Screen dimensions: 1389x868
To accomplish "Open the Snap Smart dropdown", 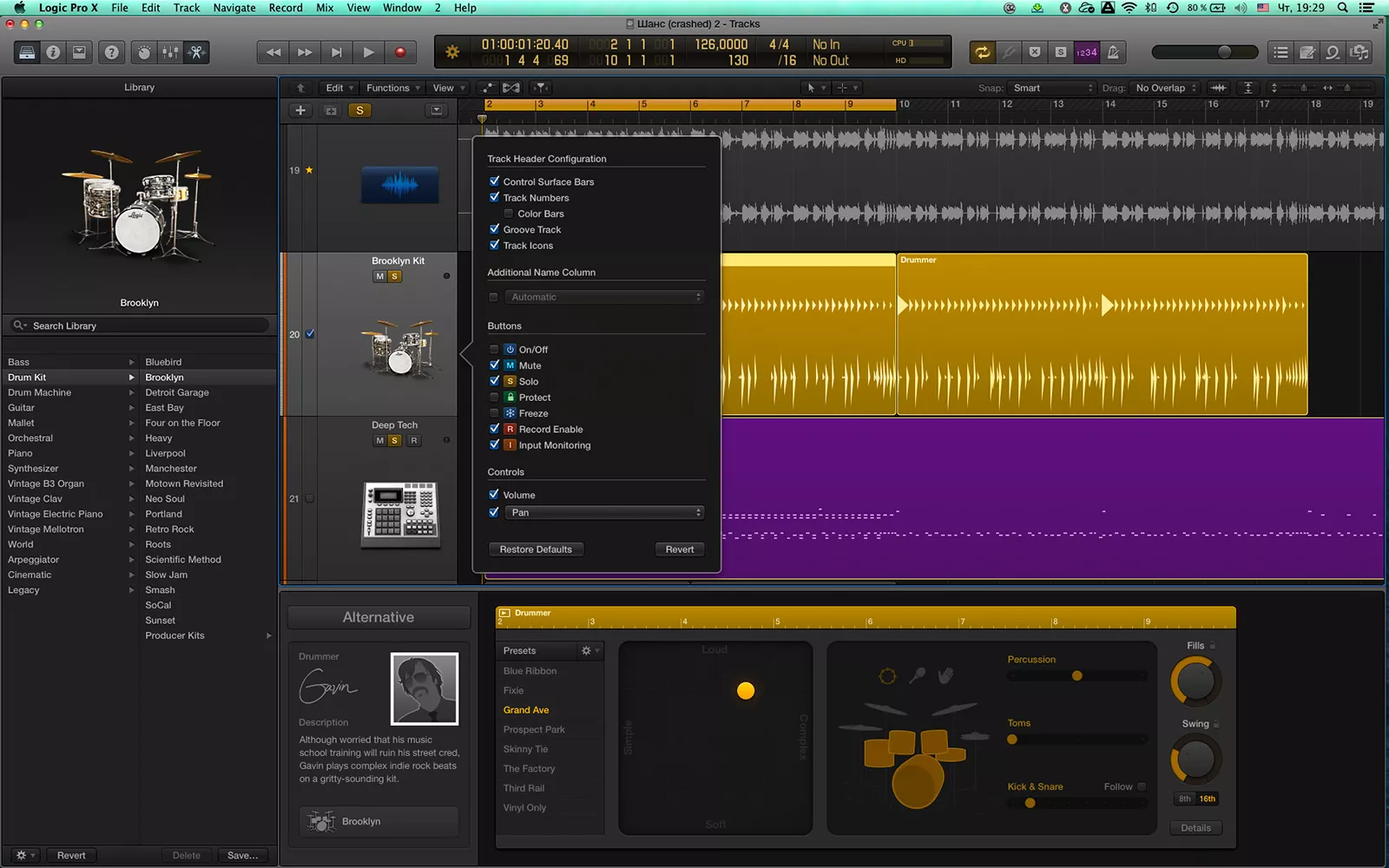I will point(1053,88).
